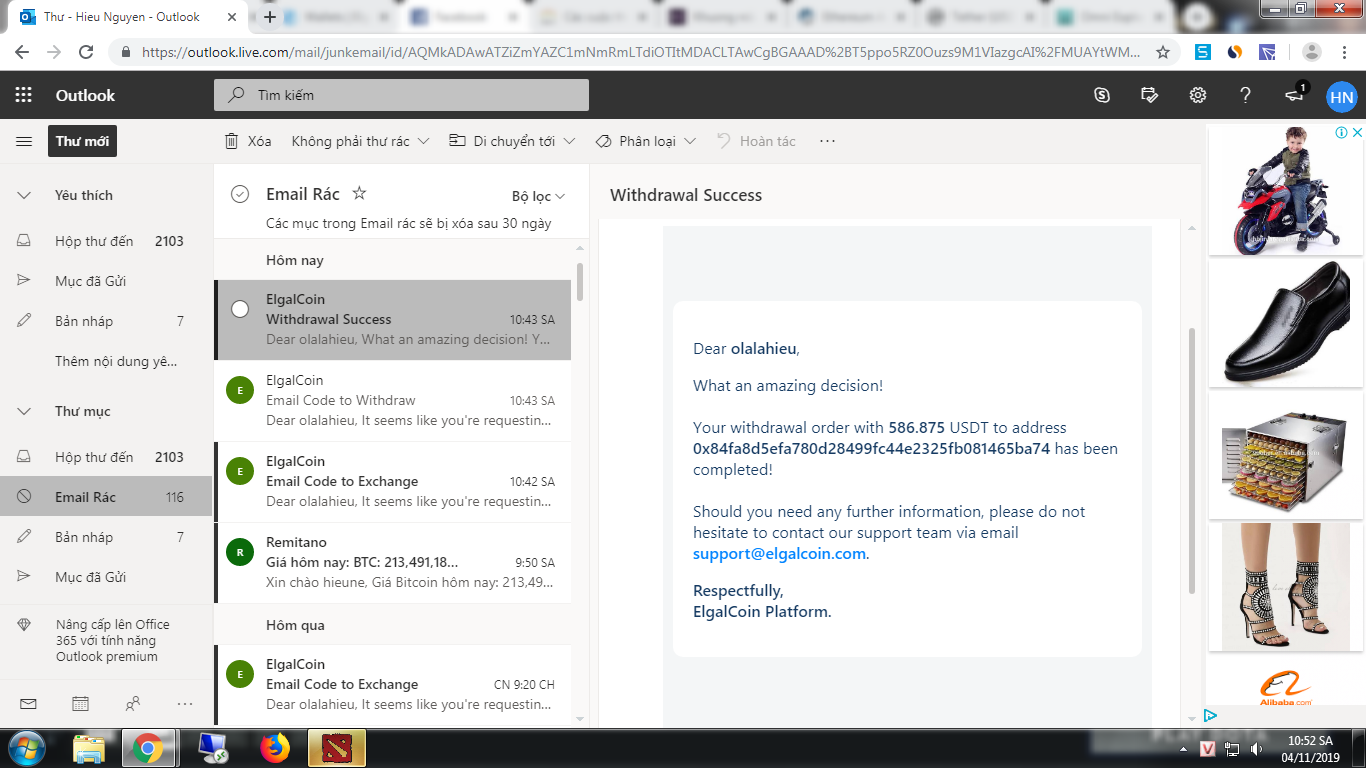This screenshot has width=1366, height=768.
Task: Open Dota 2 from the taskbar
Action: pos(337,748)
